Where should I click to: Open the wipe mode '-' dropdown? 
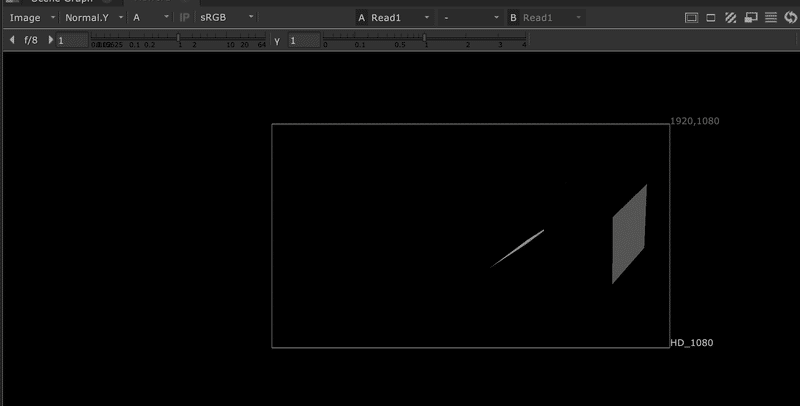click(470, 18)
